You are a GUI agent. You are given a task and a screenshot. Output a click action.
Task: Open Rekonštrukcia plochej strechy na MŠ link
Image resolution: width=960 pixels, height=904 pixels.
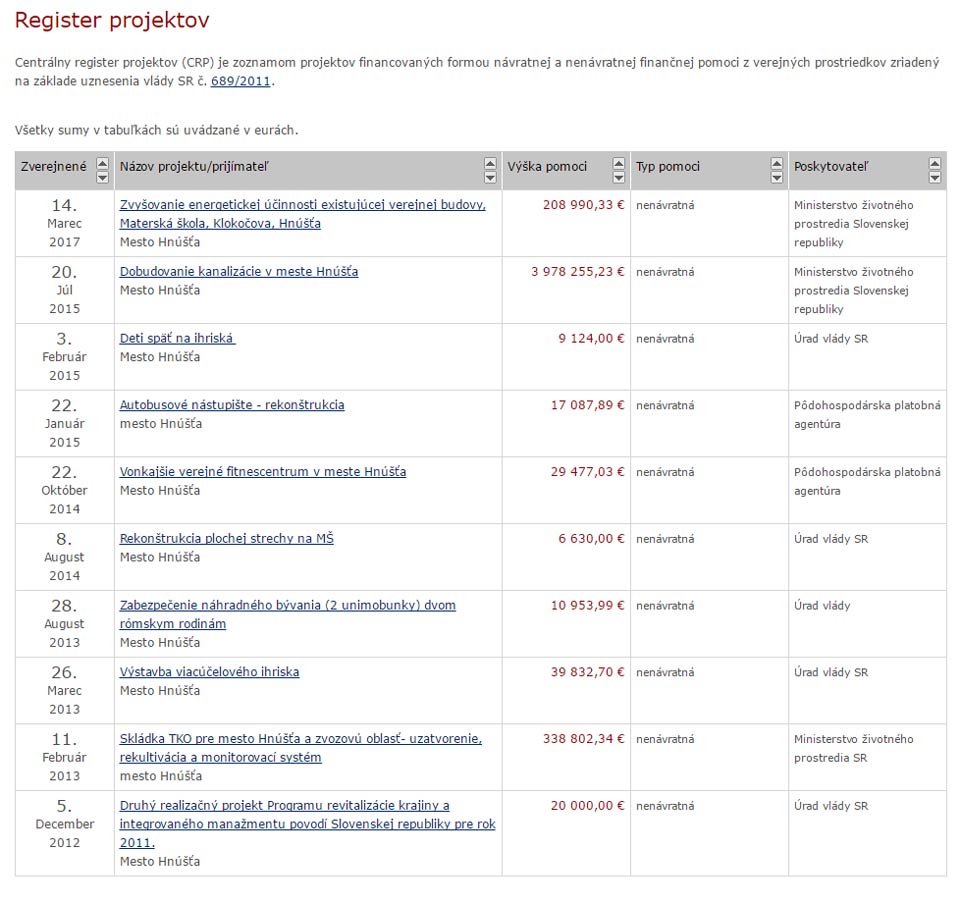pos(227,539)
